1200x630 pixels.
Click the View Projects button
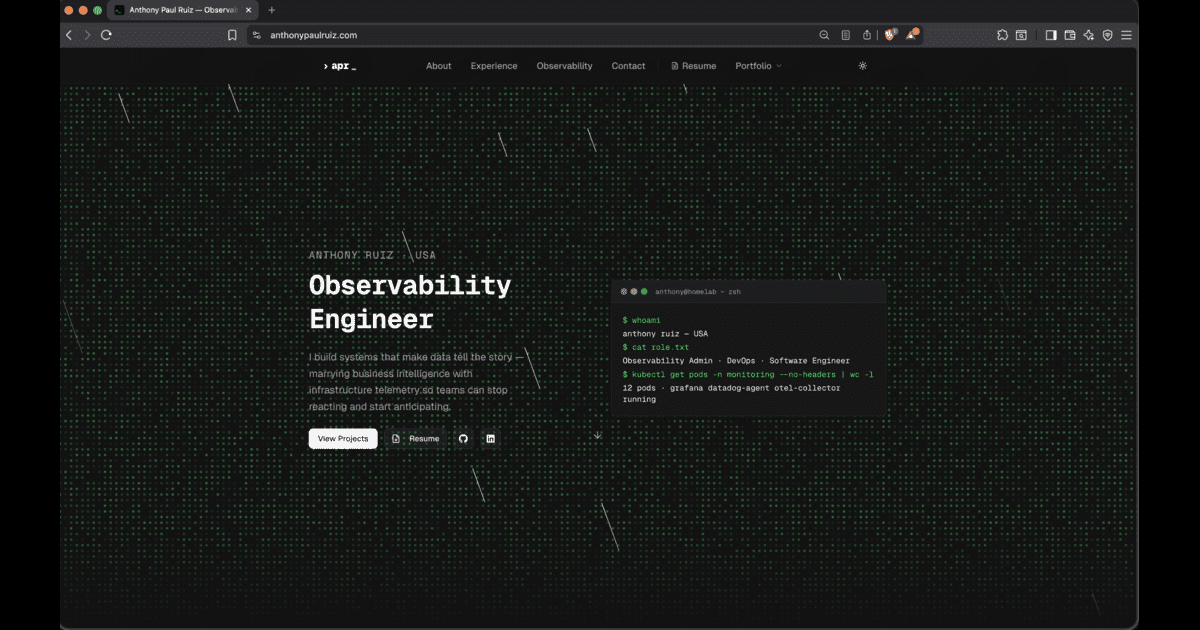343,438
